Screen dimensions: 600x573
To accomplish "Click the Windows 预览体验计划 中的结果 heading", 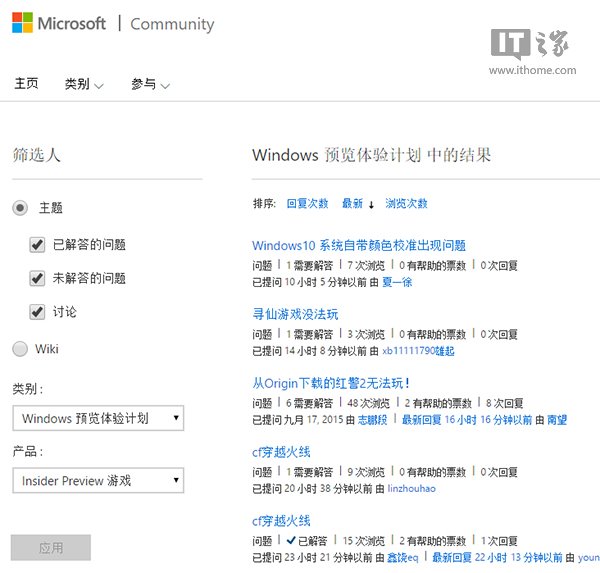I will tap(371, 155).
